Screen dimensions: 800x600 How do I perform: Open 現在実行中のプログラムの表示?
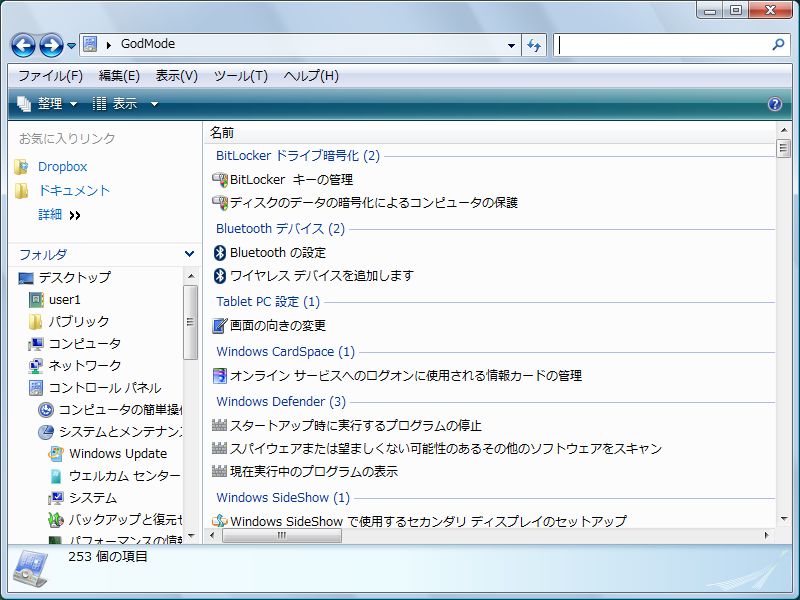[314, 471]
